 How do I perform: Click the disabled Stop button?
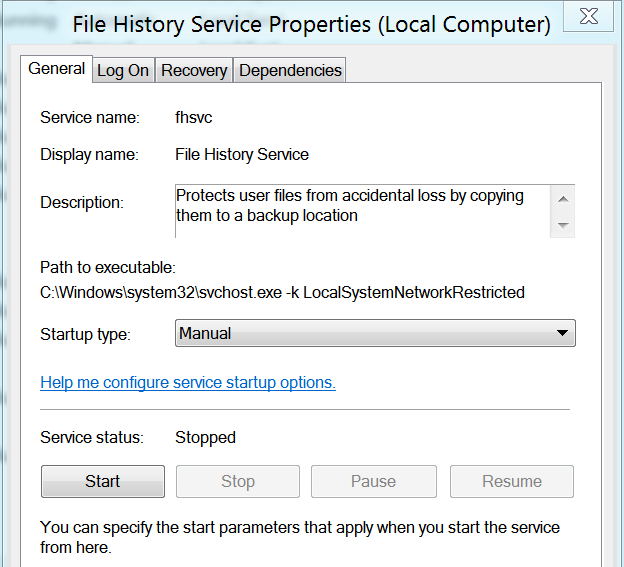click(238, 481)
